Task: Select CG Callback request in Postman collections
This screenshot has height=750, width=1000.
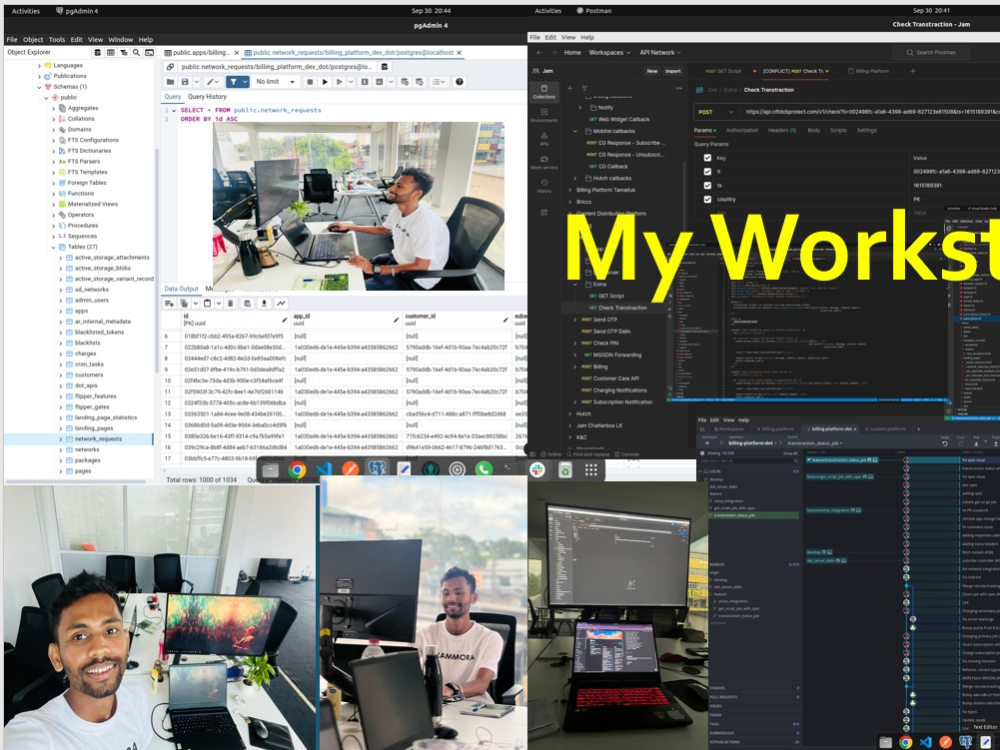Action: click(x=608, y=166)
